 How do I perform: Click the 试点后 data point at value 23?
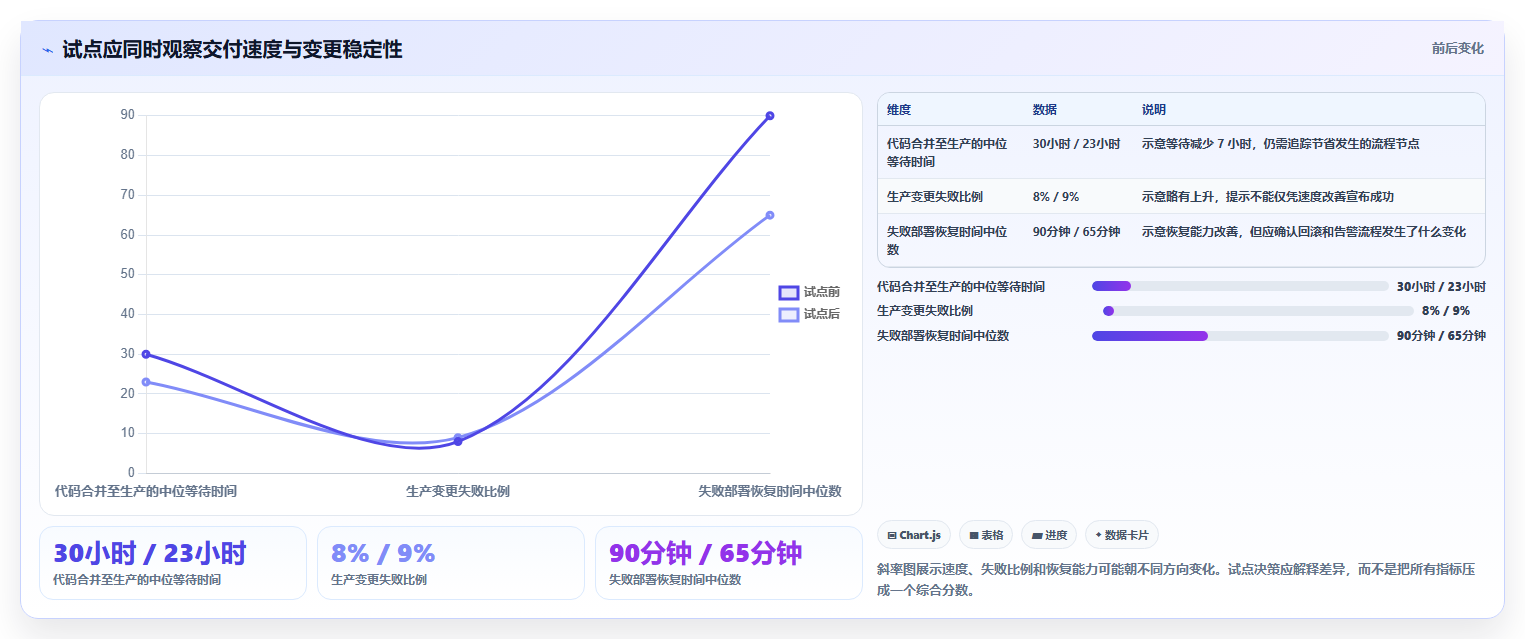[146, 382]
